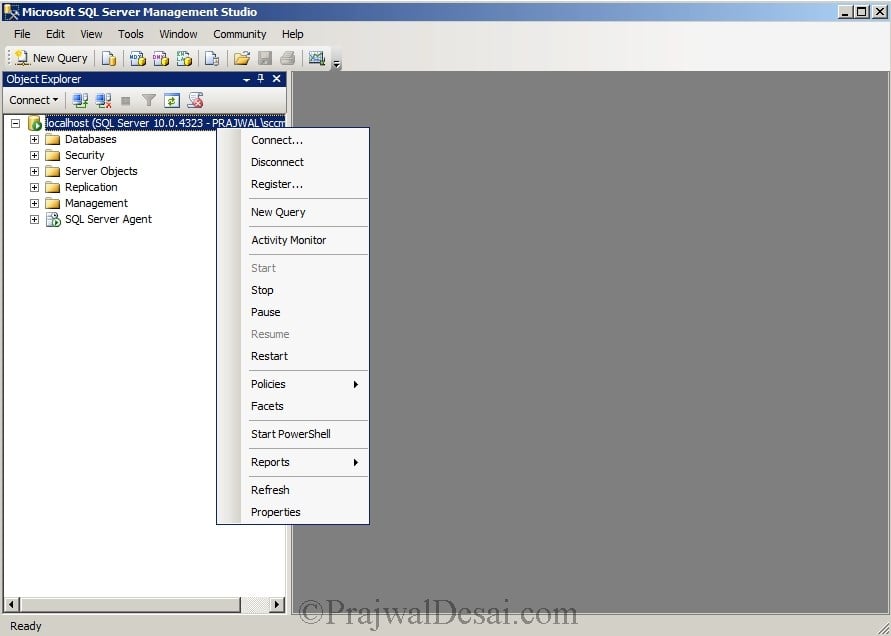Click the Analysis Services XMLA Query icon
Image resolution: width=891 pixels, height=636 pixels.
pyautogui.click(x=184, y=58)
